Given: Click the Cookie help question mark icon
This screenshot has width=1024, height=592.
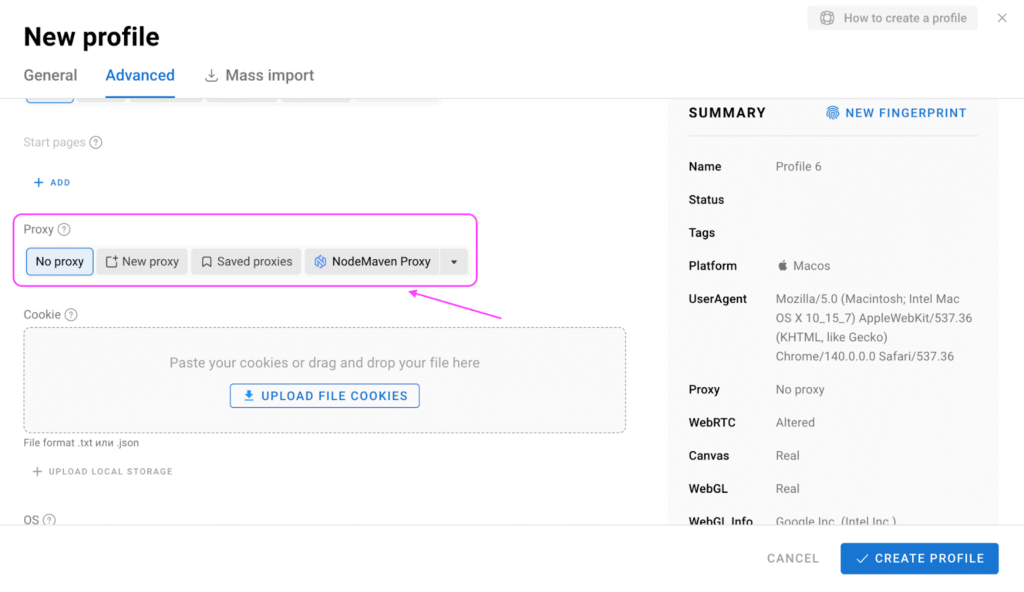Looking at the screenshot, I should coord(71,315).
